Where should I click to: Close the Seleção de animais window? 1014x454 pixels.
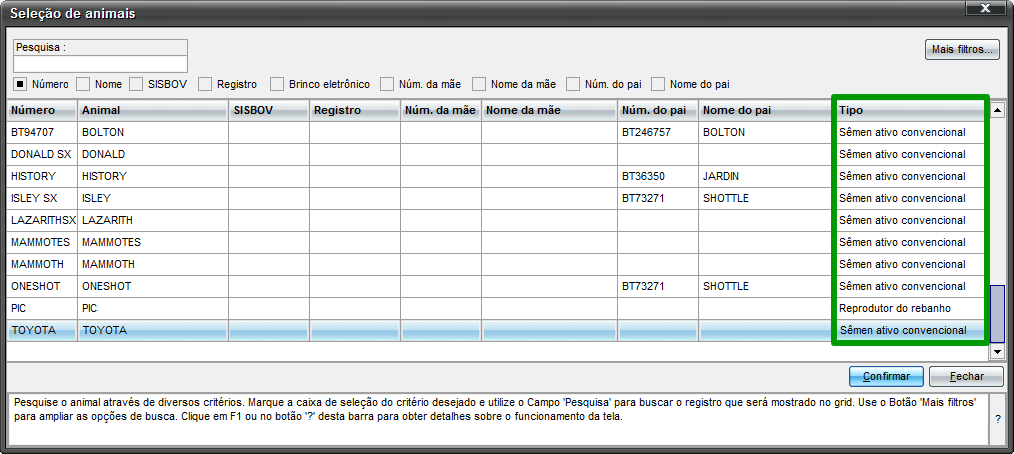985,8
